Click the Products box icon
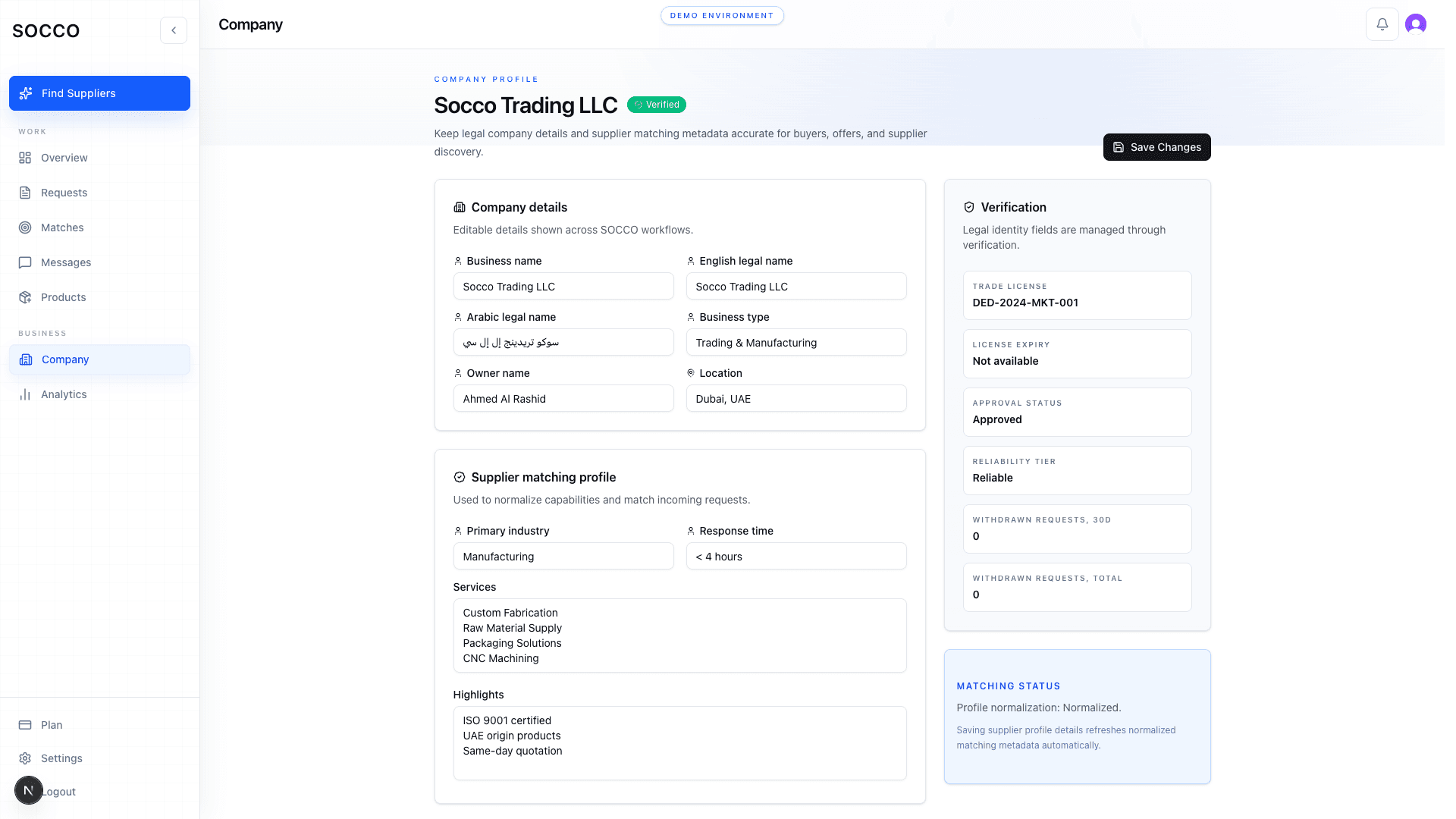The height and width of the screenshot is (819, 1456). (x=25, y=297)
